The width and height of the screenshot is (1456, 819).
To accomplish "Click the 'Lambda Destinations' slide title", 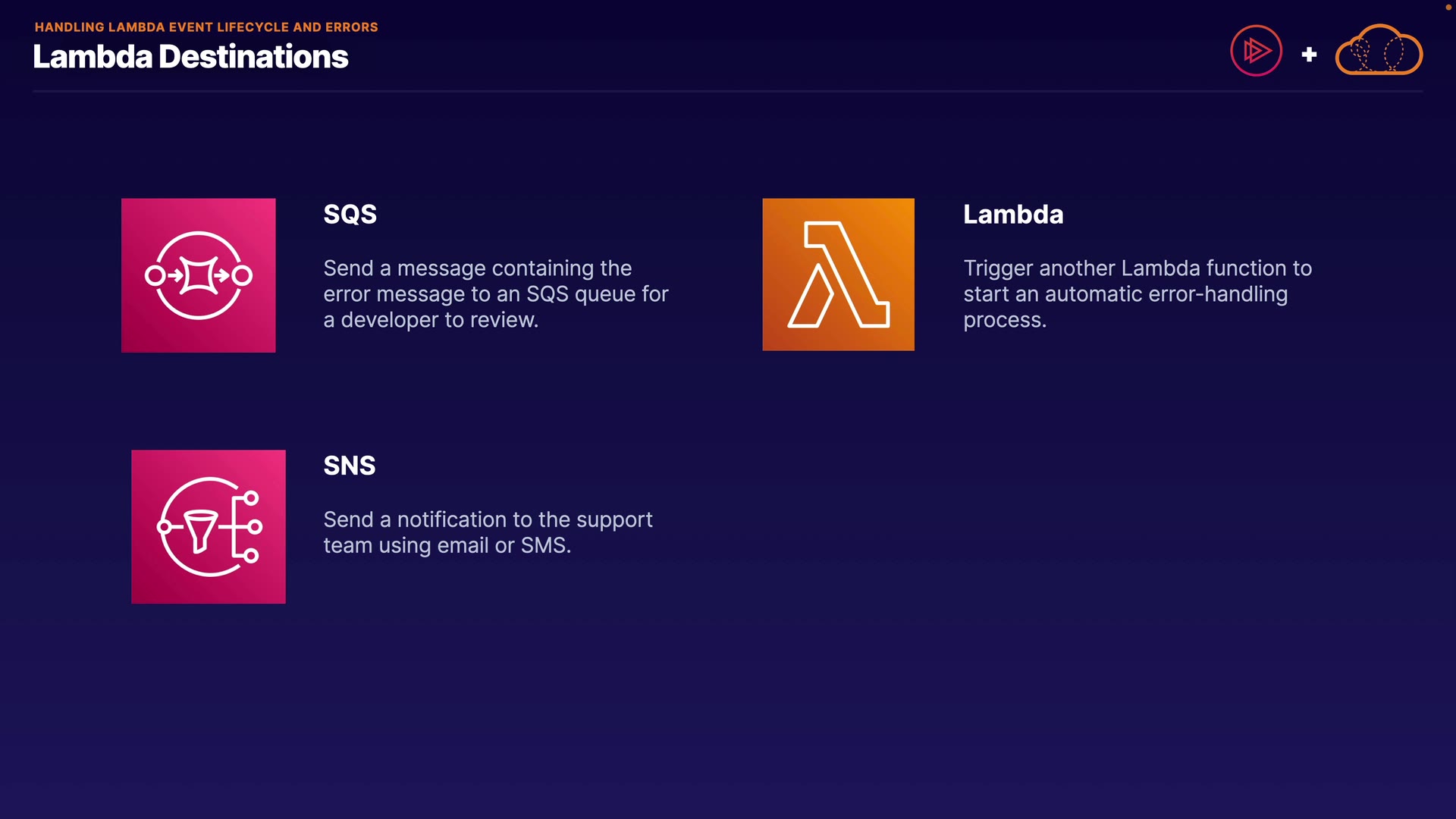I will coord(190,57).
